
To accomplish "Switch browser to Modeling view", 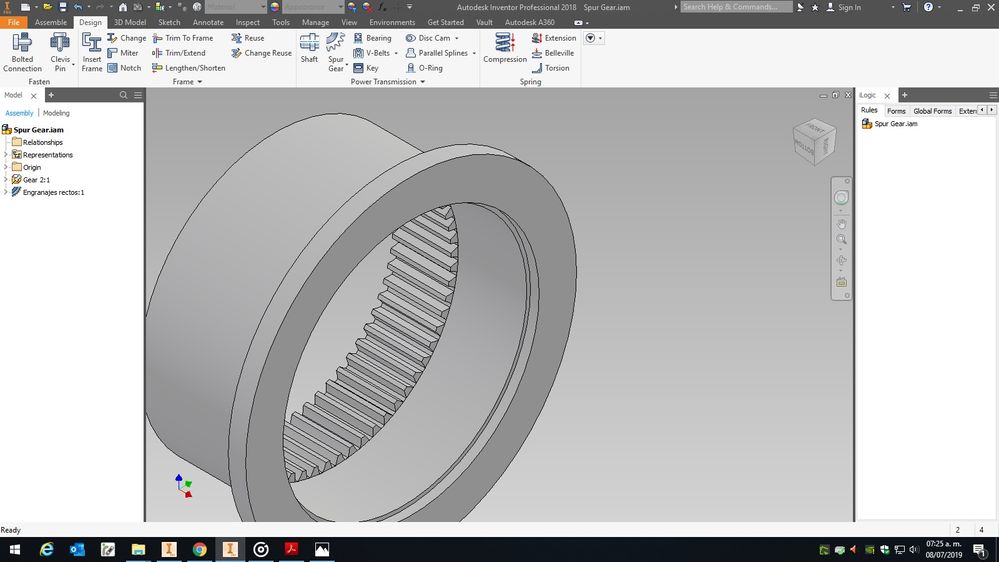I will [56, 113].
